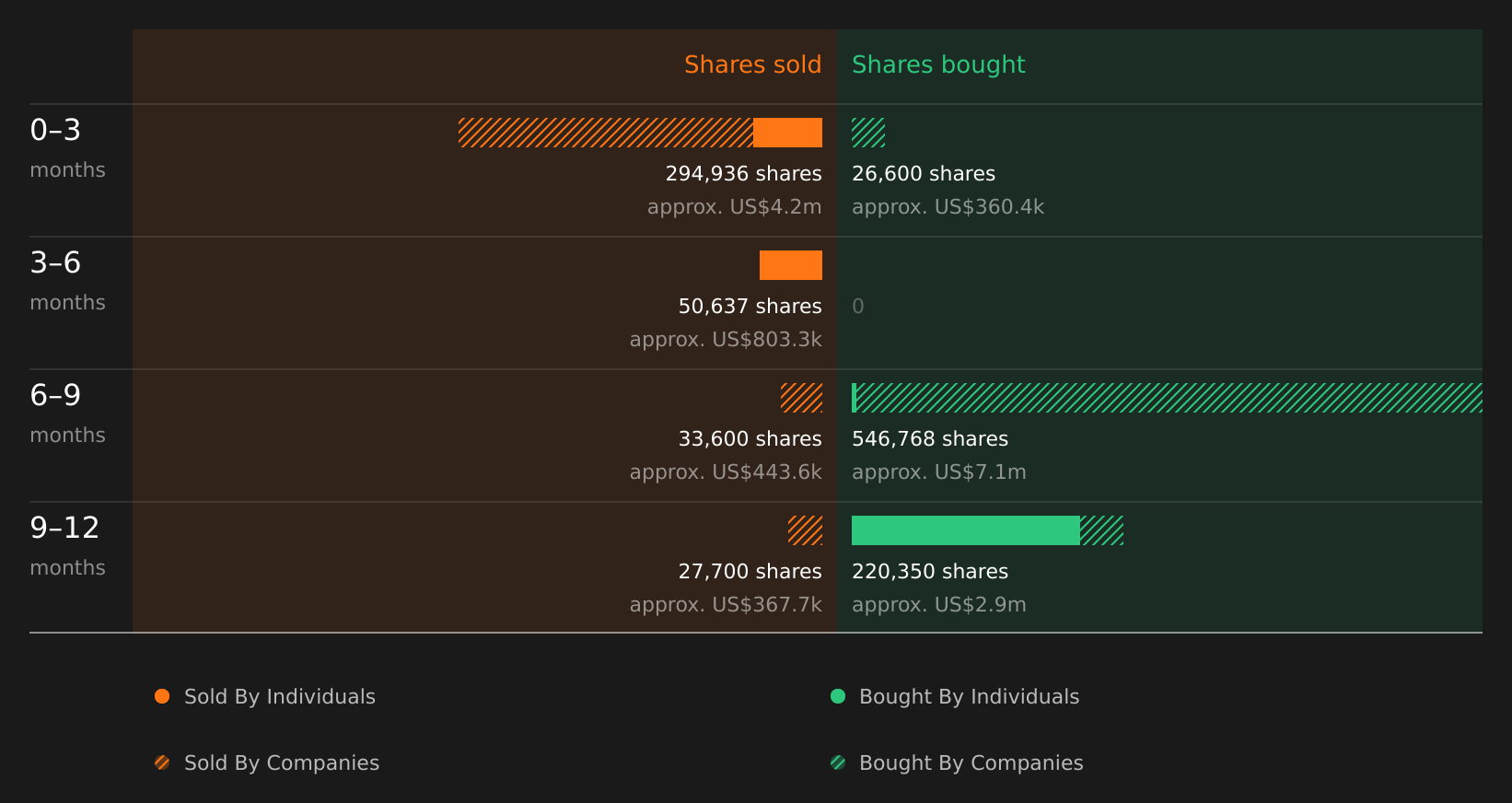Click the hatched Bought By Companies legend icon

[838, 762]
